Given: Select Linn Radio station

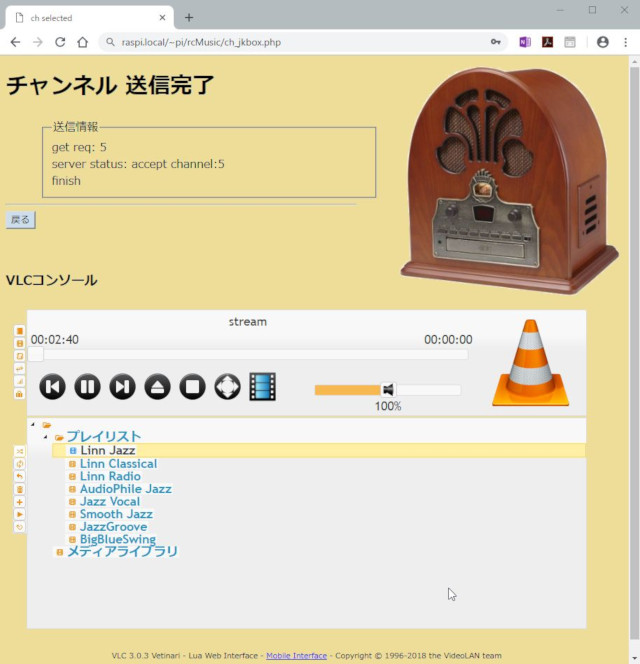Looking at the screenshot, I should pos(110,476).
